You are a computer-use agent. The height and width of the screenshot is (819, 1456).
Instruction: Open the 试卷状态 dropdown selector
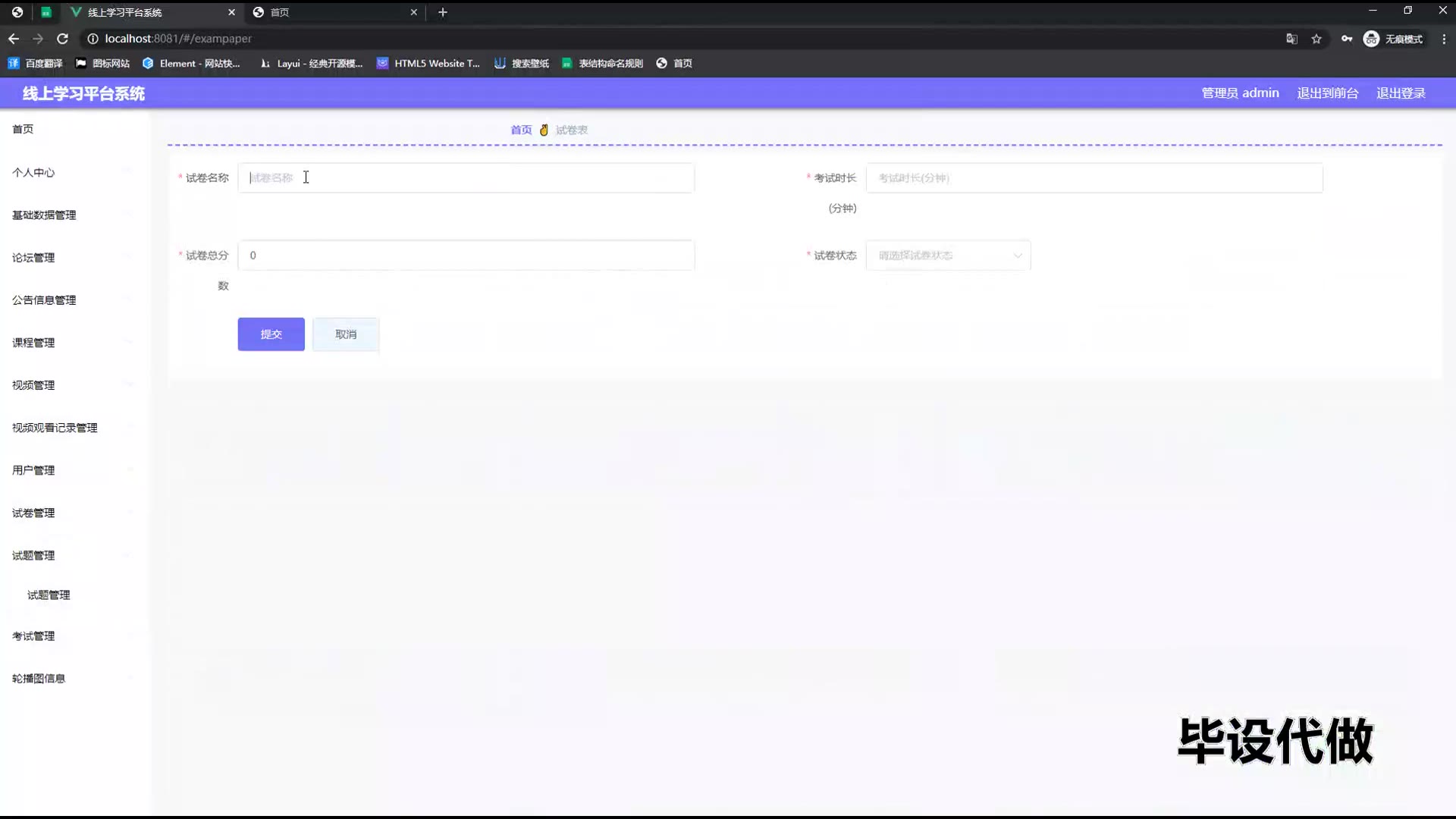coord(948,256)
